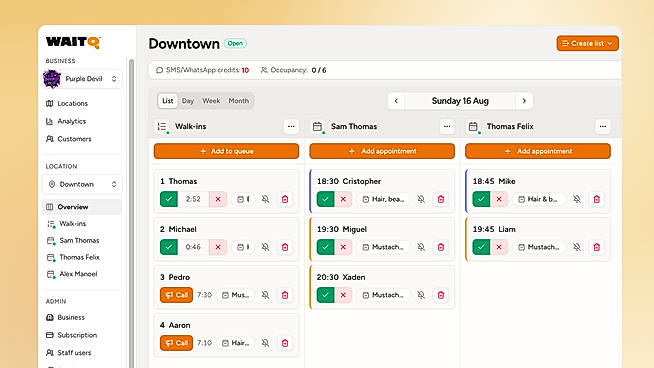Go to previous day arrow
This screenshot has width=654, height=368.
pos(396,101)
